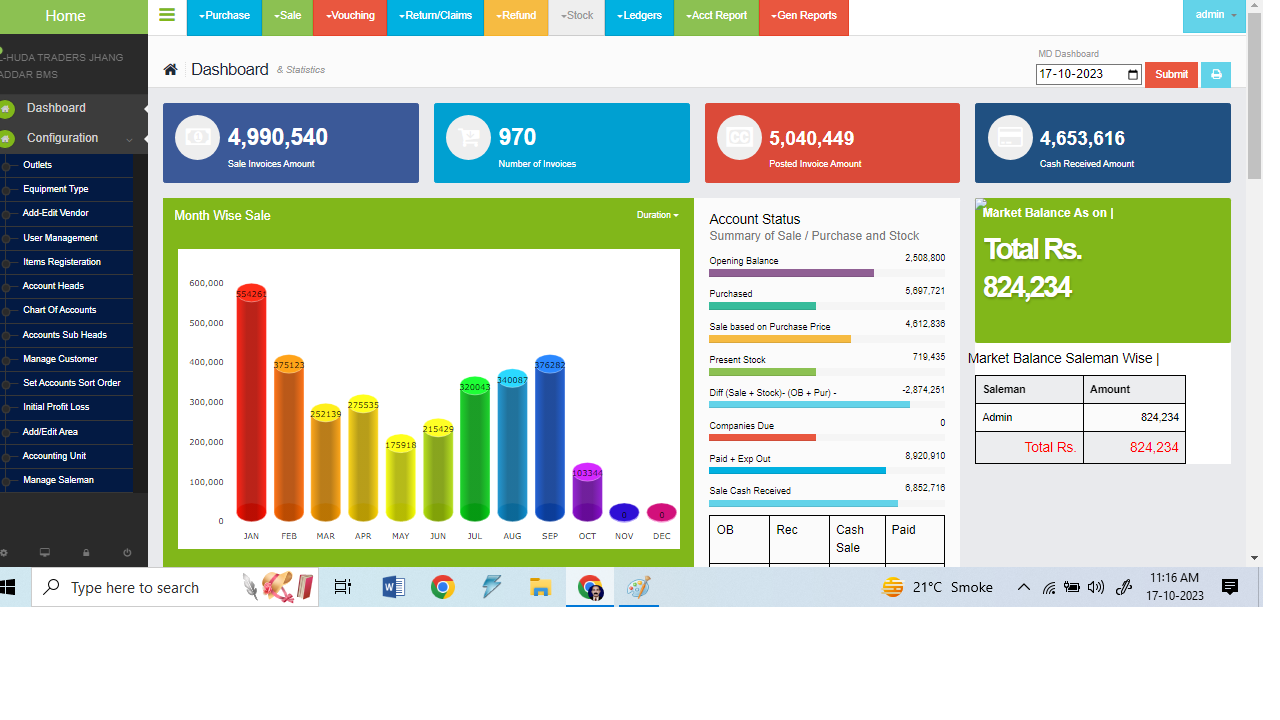Screen dimensions: 1280x720
Task: Click the currency icon on Sale Invoices card
Action: pyautogui.click(x=197, y=137)
